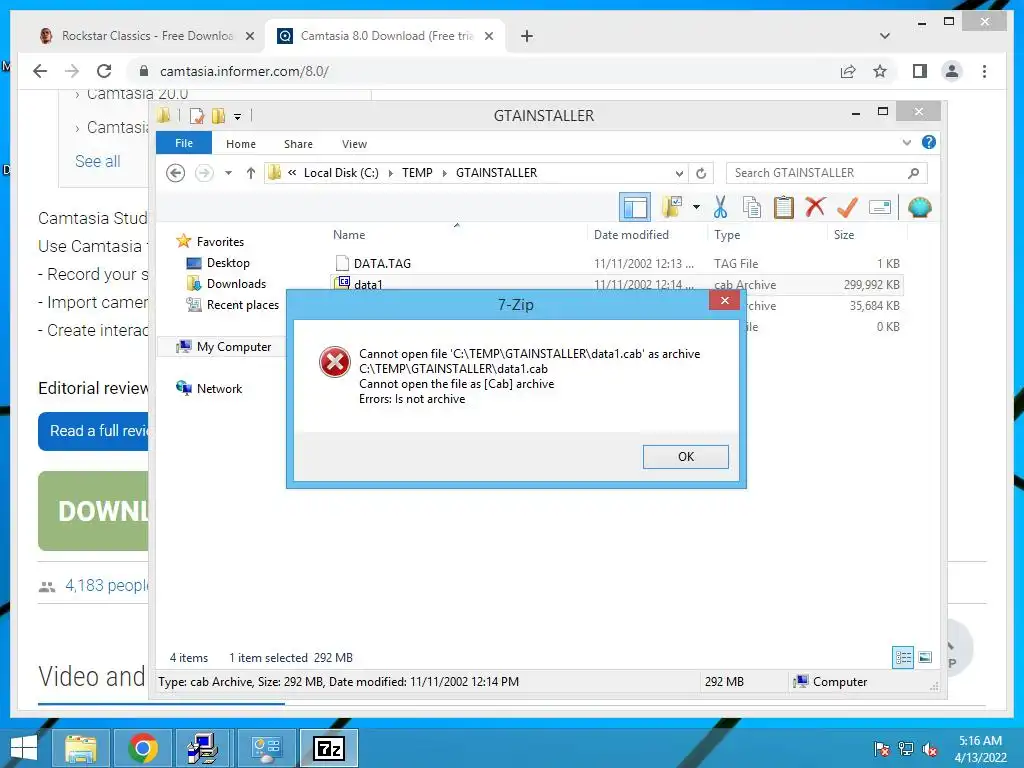The image size is (1024, 768).
Task: Toggle the navigation pane toolbar button
Action: tap(635, 208)
